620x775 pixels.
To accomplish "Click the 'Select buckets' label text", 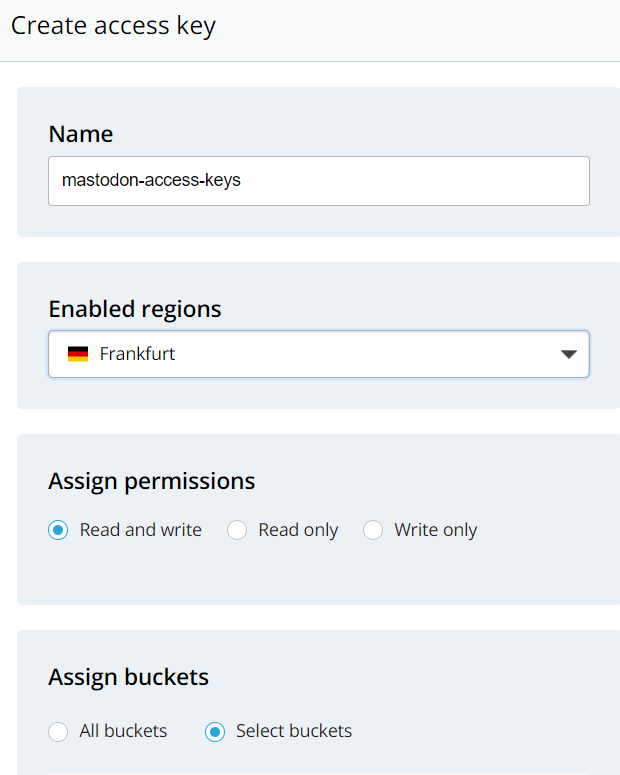I will pos(294,731).
